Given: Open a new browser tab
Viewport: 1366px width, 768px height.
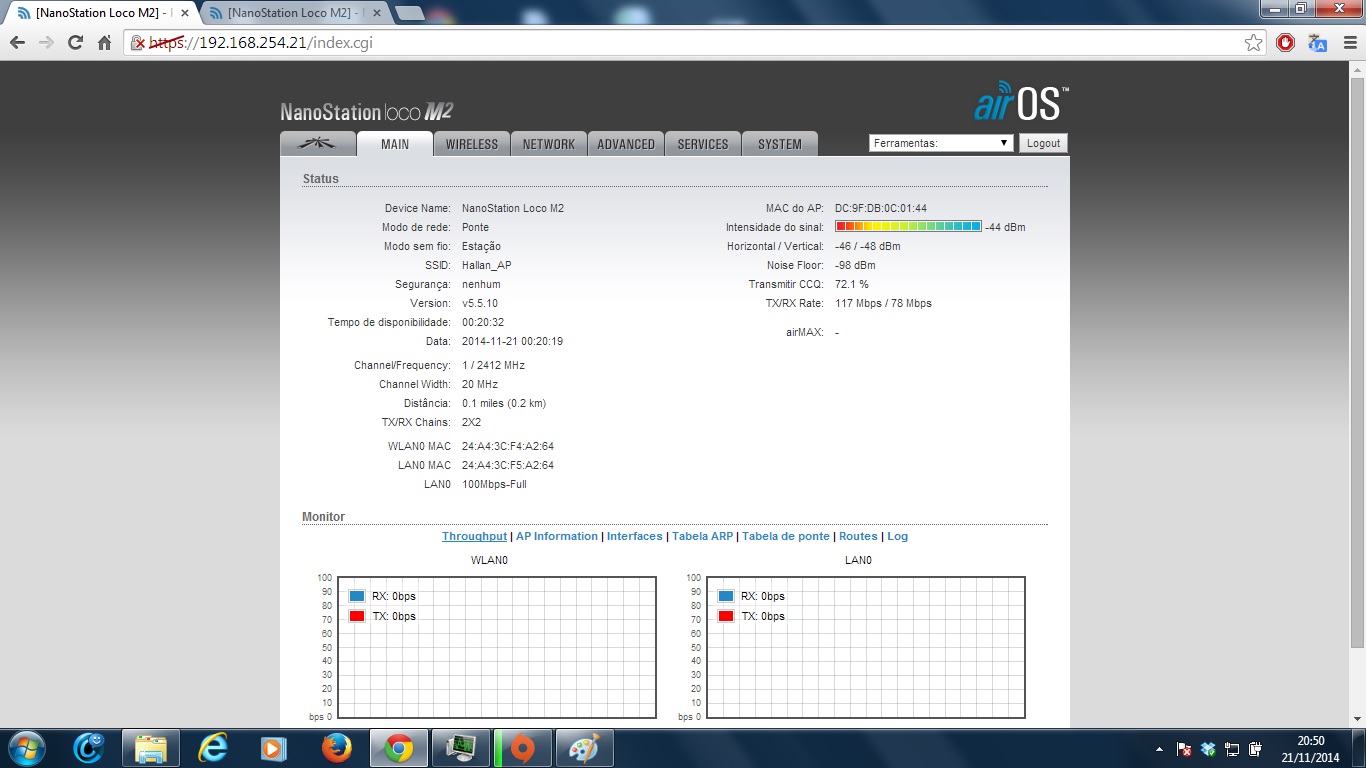Looking at the screenshot, I should (410, 13).
